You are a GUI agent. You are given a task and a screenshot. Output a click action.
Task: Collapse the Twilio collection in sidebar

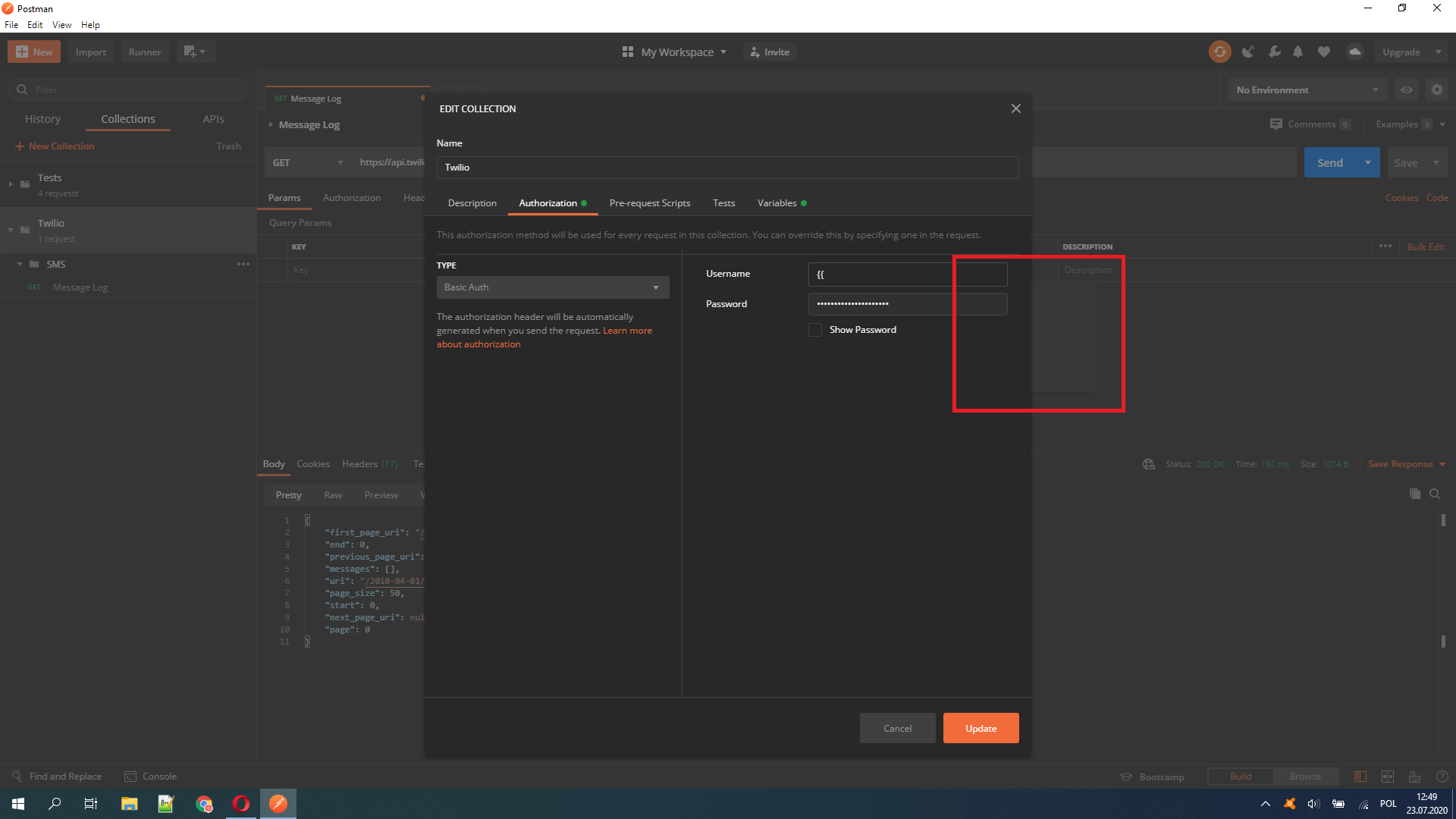coord(10,230)
